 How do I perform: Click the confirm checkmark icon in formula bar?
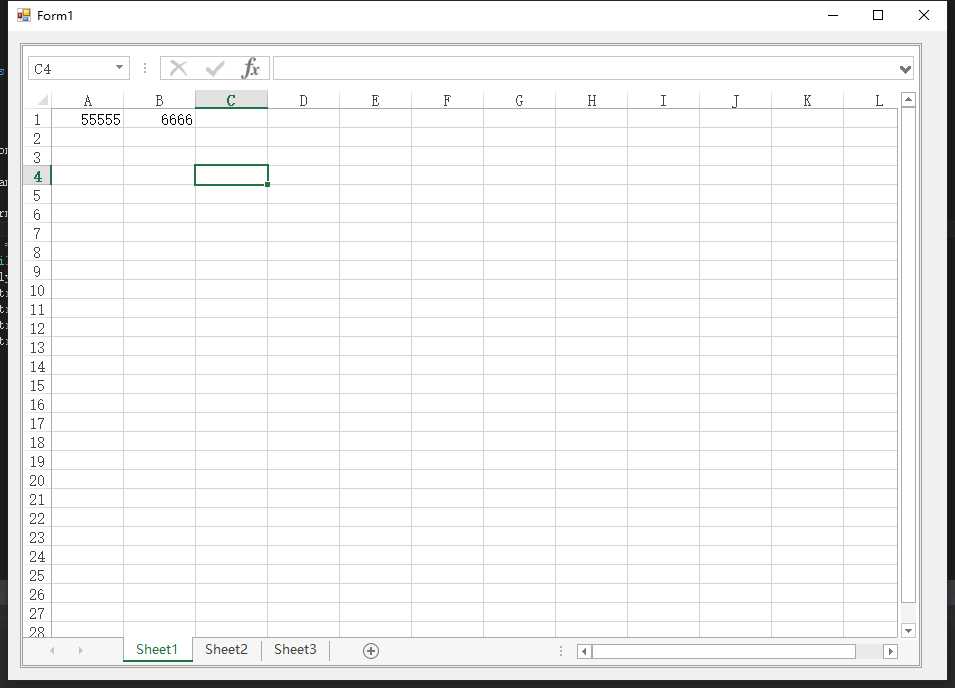215,68
